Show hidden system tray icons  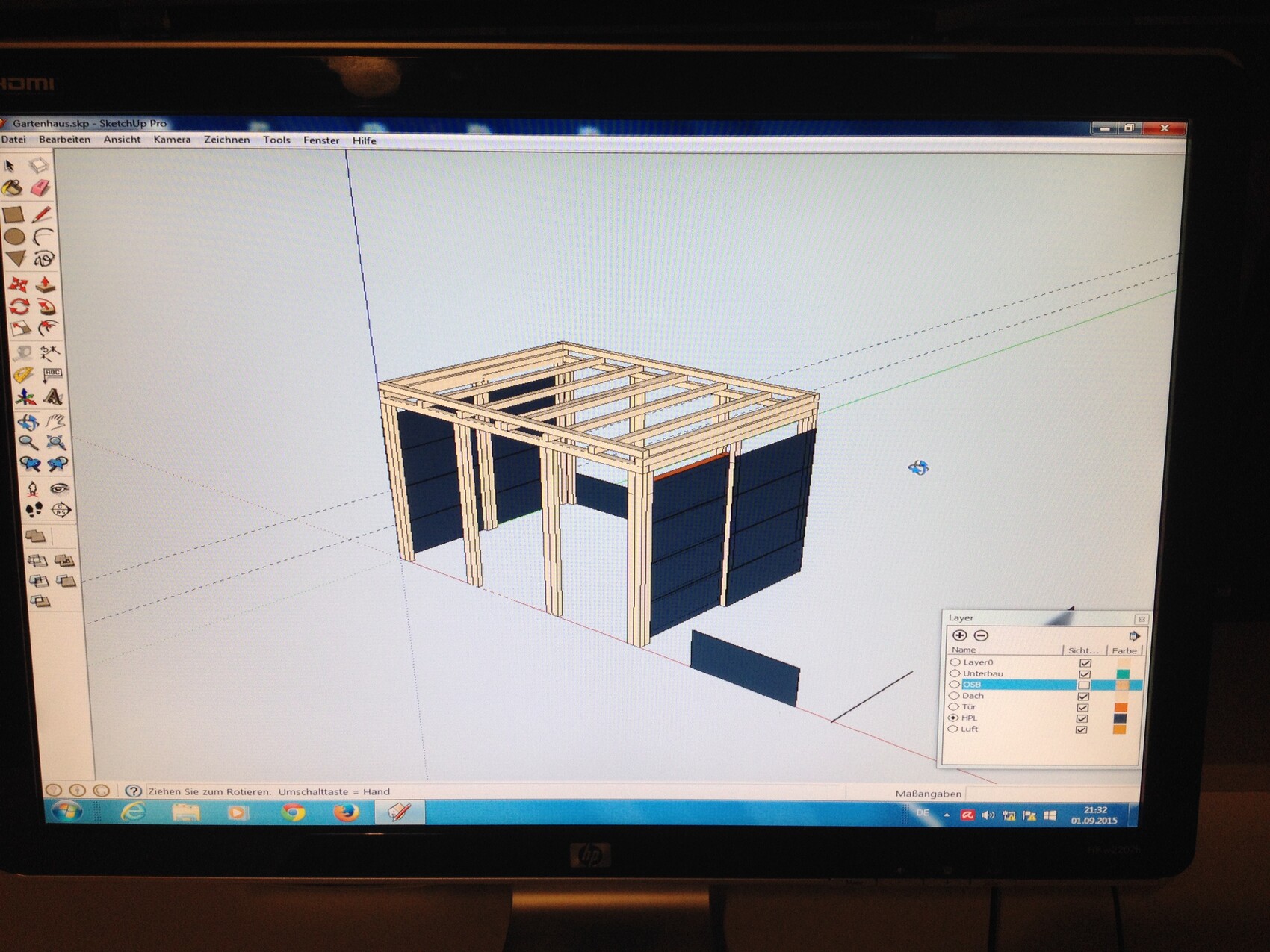pyautogui.click(x=947, y=815)
